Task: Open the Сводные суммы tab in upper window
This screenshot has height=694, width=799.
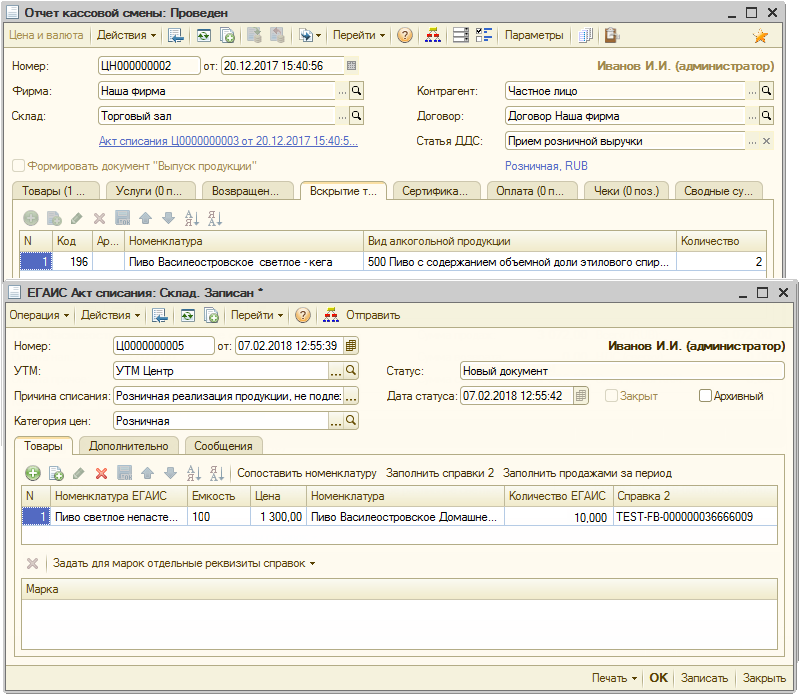Action: [x=718, y=191]
